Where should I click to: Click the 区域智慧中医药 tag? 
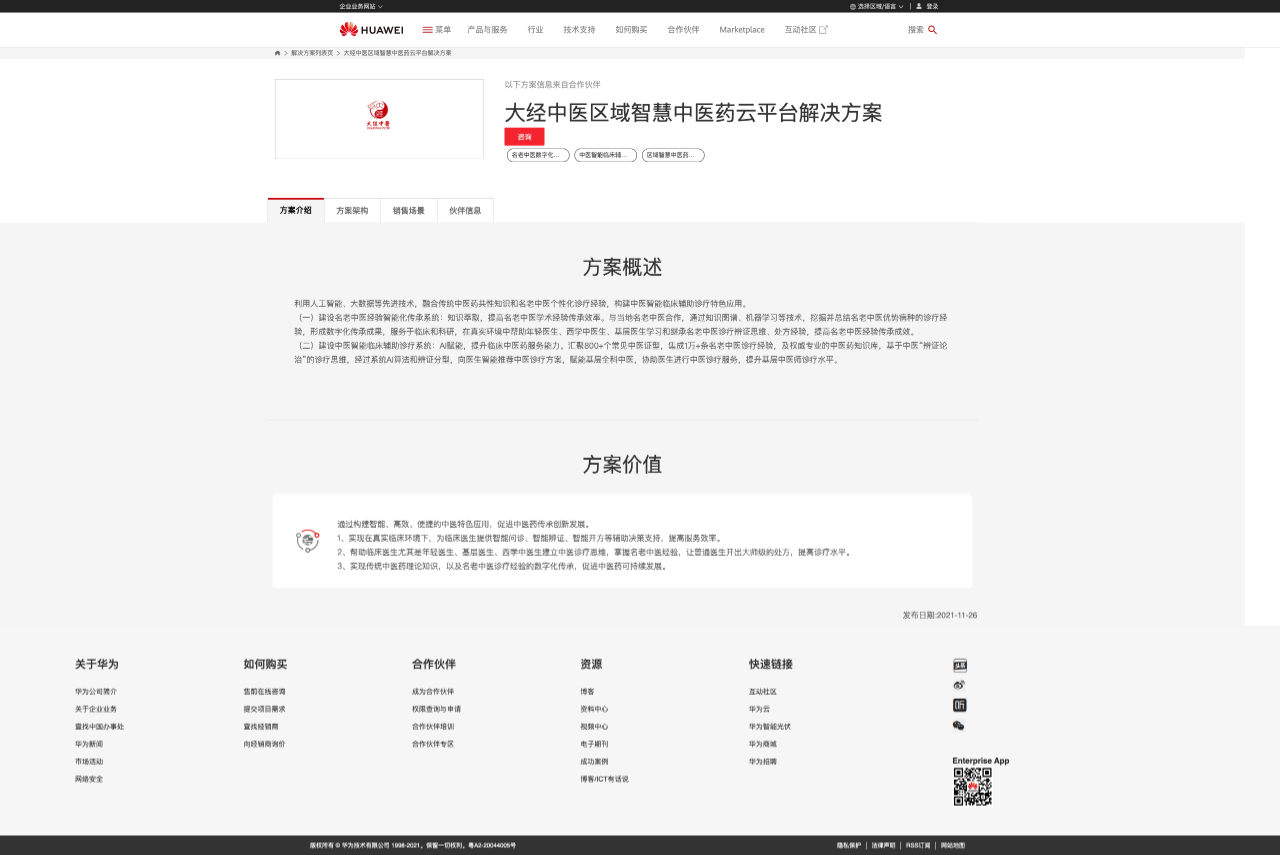coord(673,155)
